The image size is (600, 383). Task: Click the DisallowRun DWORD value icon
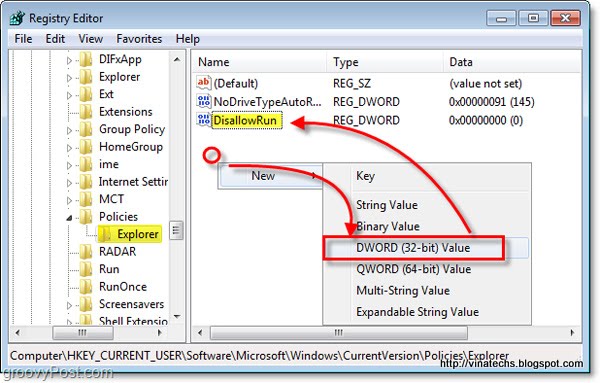(204, 119)
